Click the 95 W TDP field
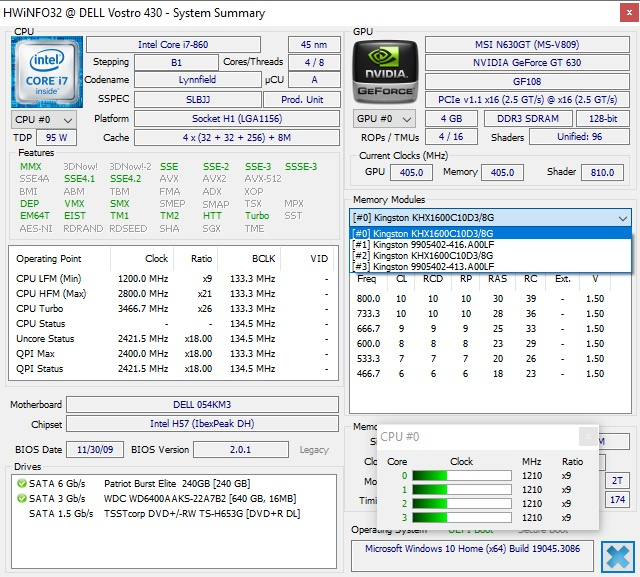Screen dimensions: 640x577 click(x=56, y=138)
